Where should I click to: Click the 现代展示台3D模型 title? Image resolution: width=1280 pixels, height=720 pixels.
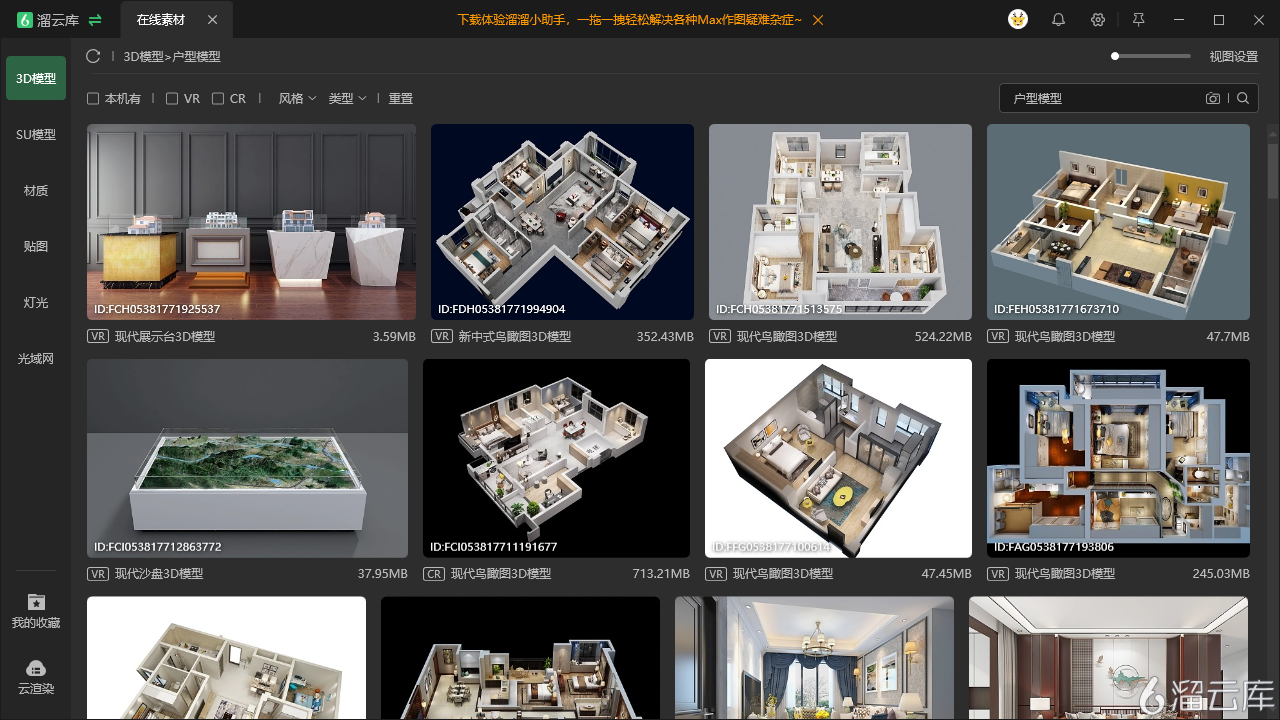pos(165,337)
